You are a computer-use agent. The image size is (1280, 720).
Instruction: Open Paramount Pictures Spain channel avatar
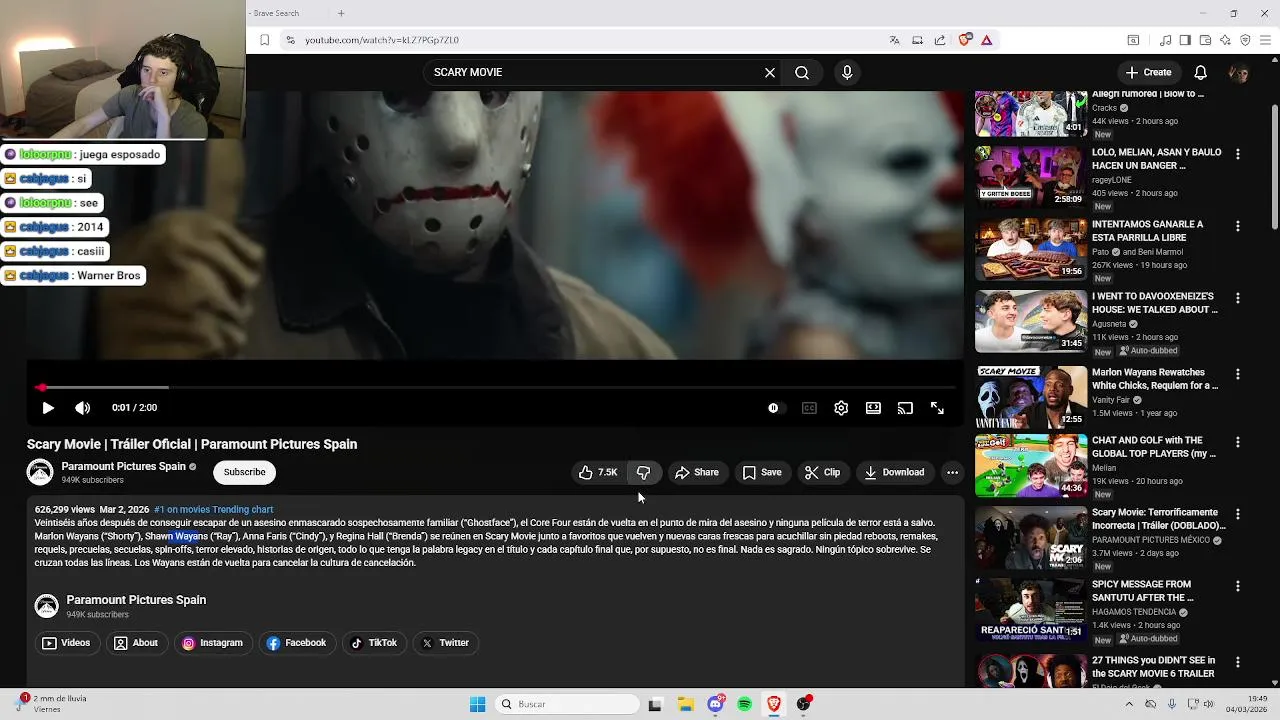(40, 472)
